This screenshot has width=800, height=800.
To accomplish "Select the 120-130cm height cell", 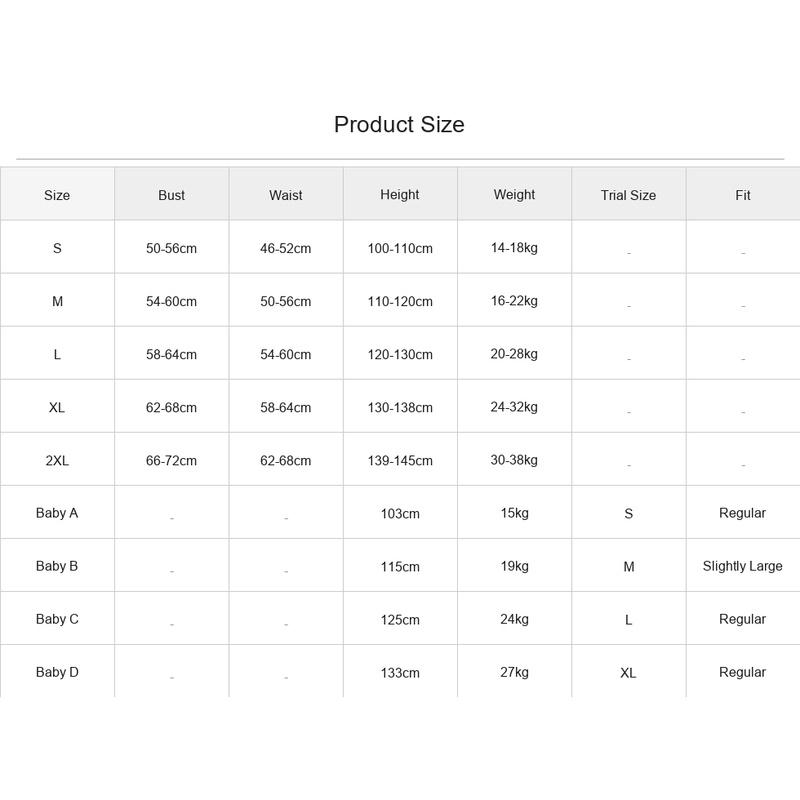I will click(400, 354).
